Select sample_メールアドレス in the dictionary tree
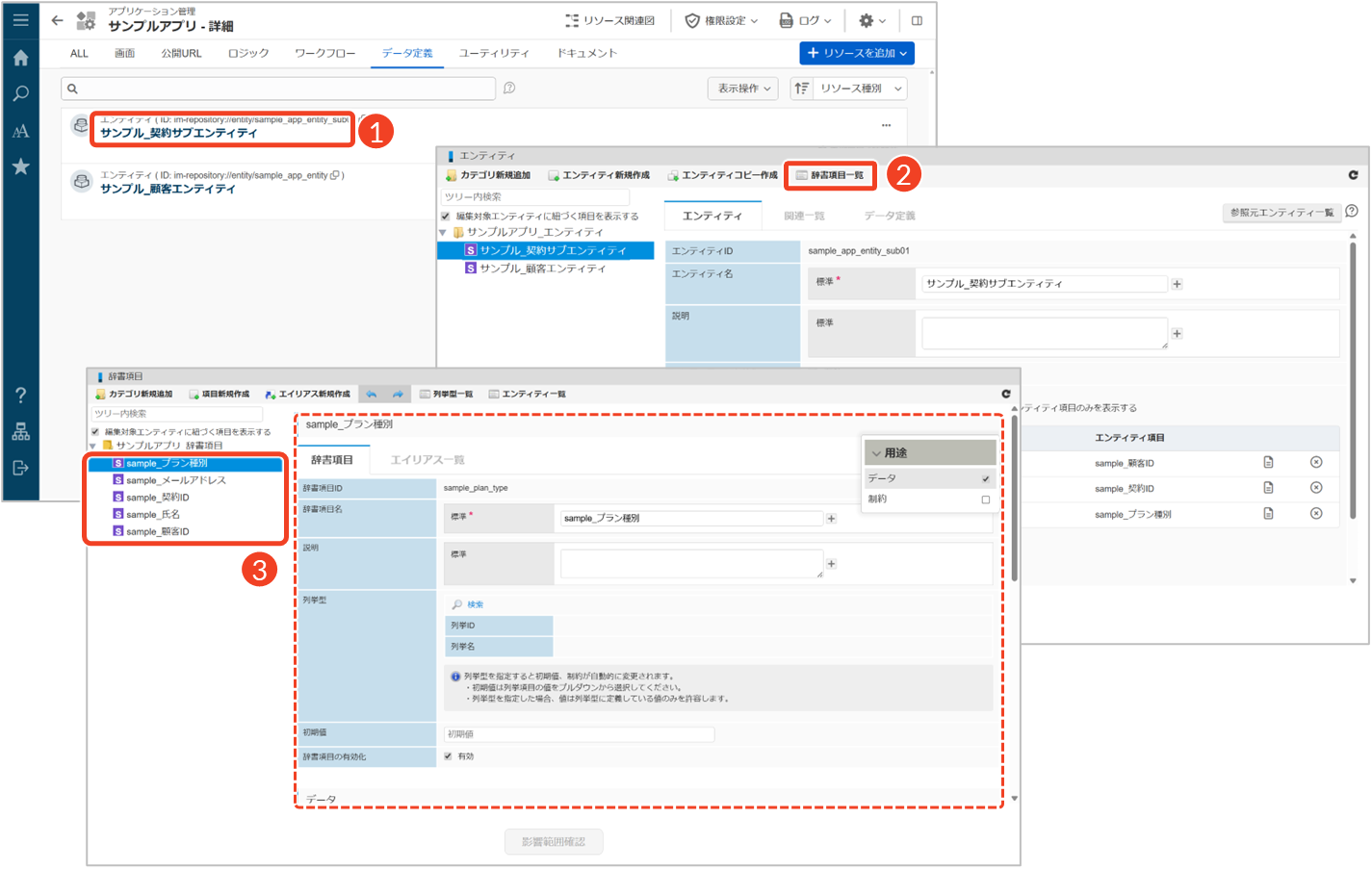The width and height of the screenshot is (1372, 870). (x=175, y=480)
